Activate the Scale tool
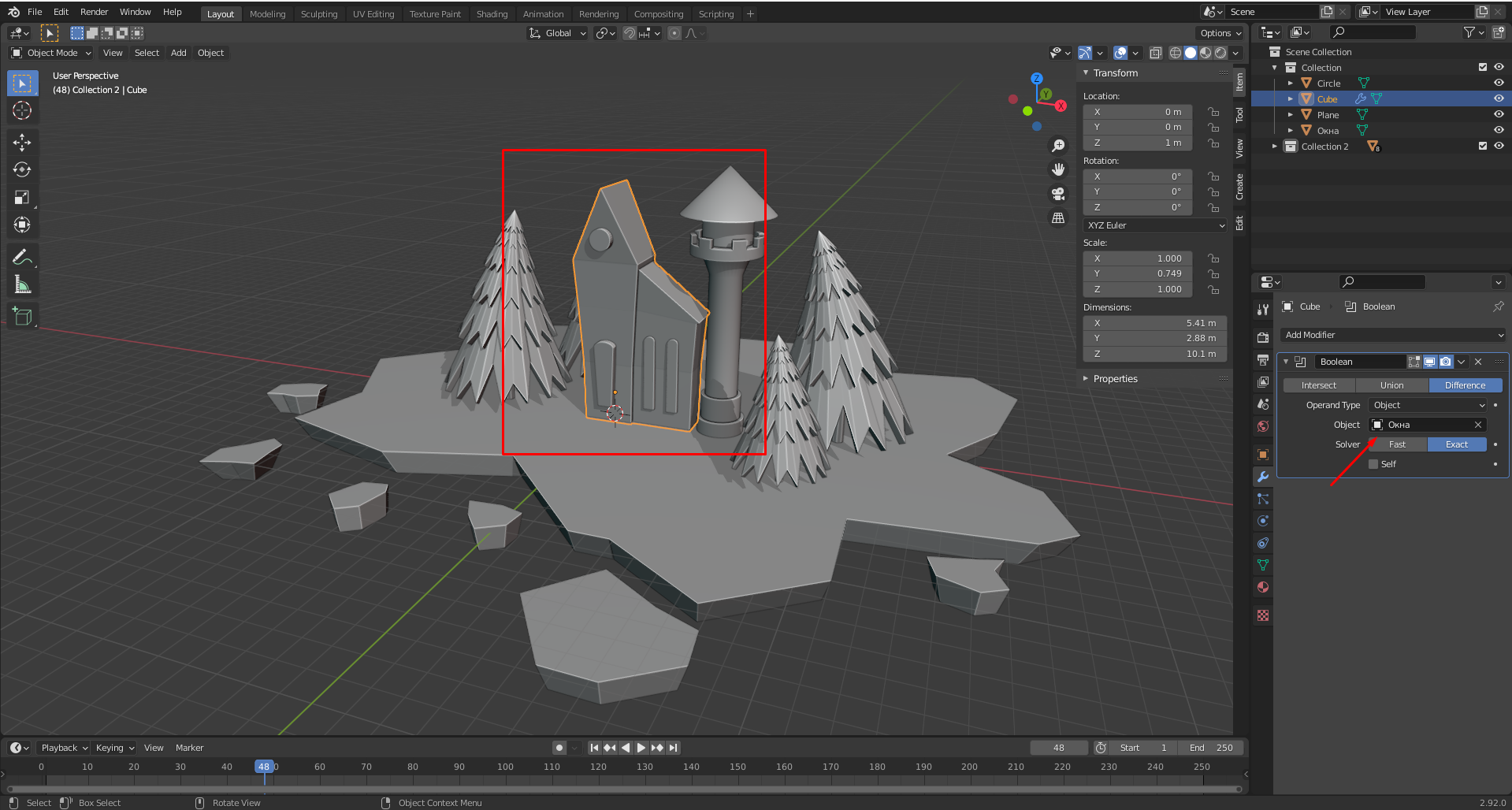 (22, 197)
